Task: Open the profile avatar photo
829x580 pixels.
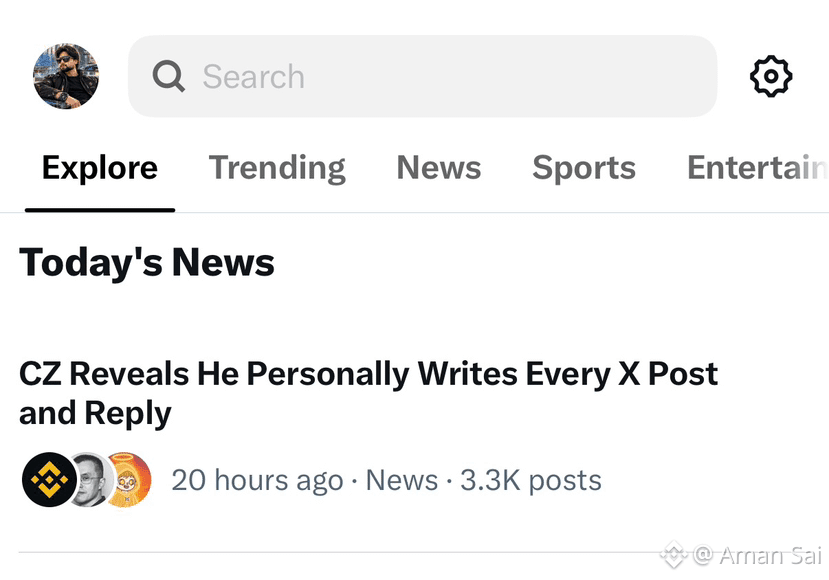Action: coord(66,76)
